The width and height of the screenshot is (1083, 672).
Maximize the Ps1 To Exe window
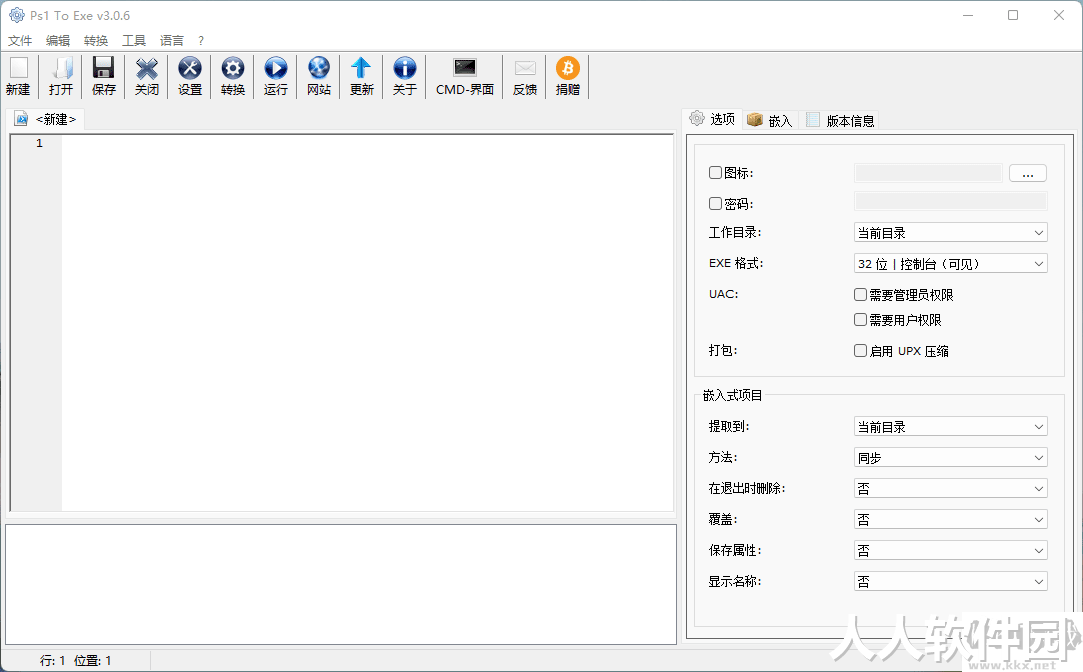pos(1013,15)
